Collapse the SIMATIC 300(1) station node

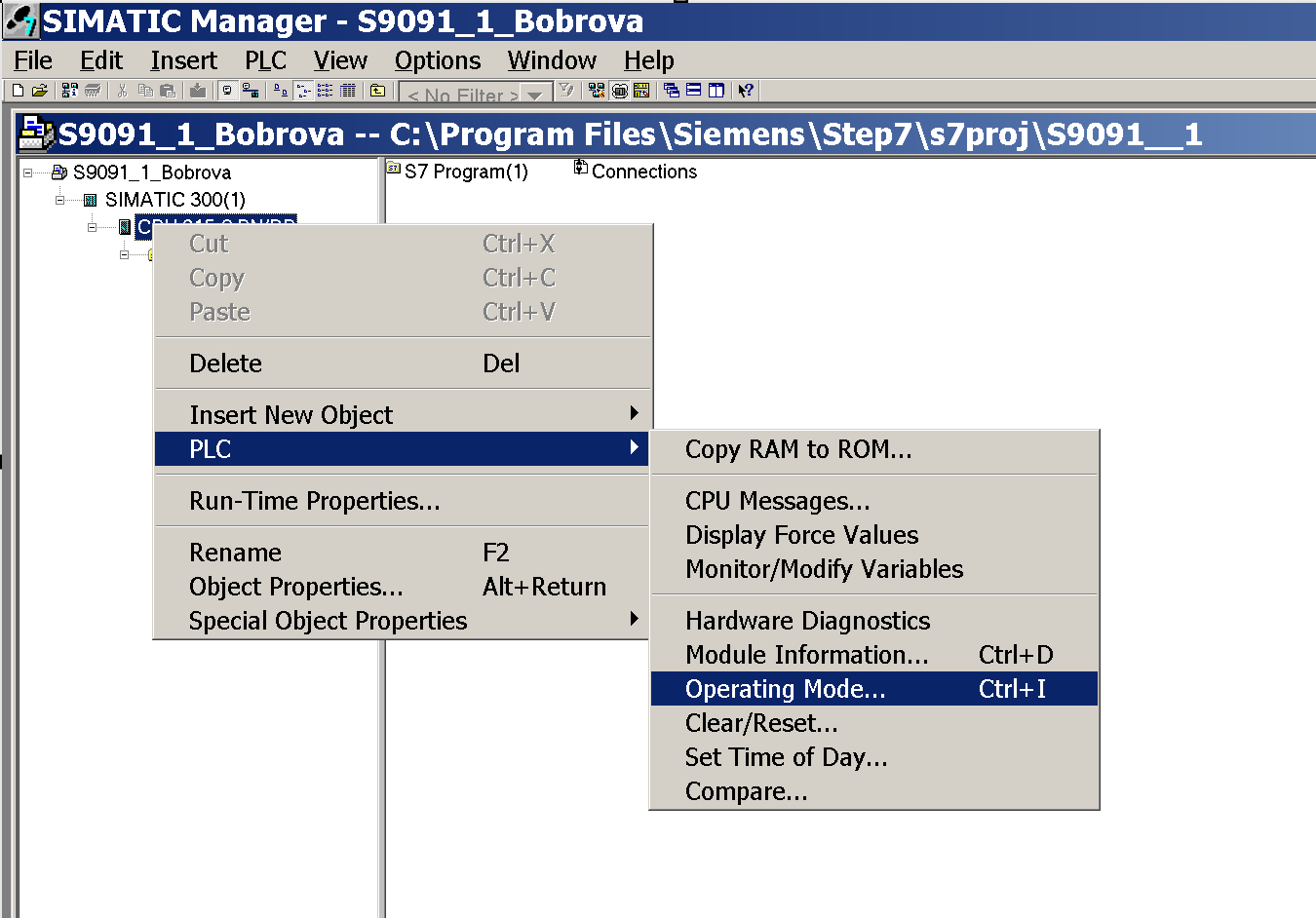(x=60, y=200)
